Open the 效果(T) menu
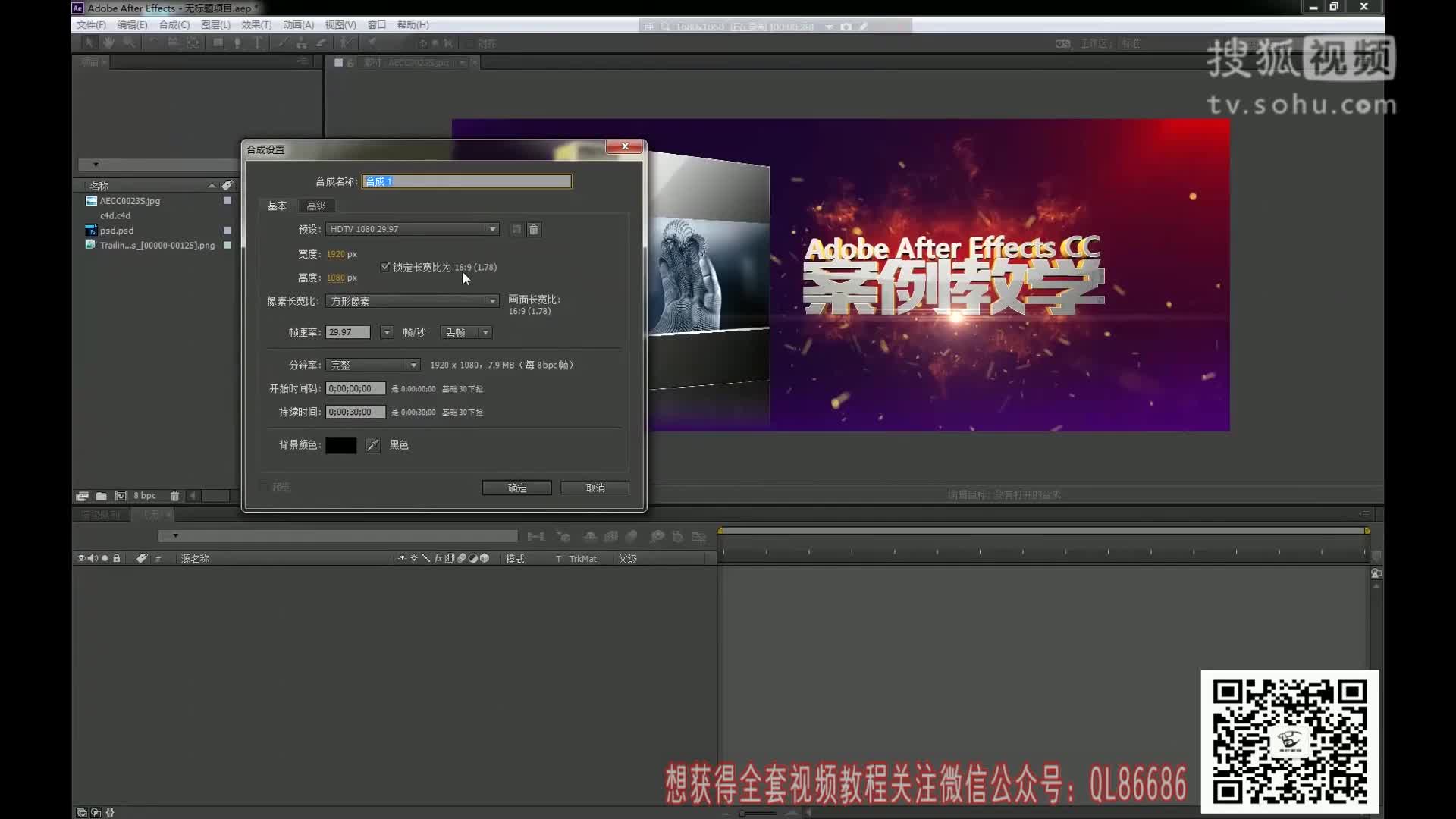The width and height of the screenshot is (1456, 819). 256,25
